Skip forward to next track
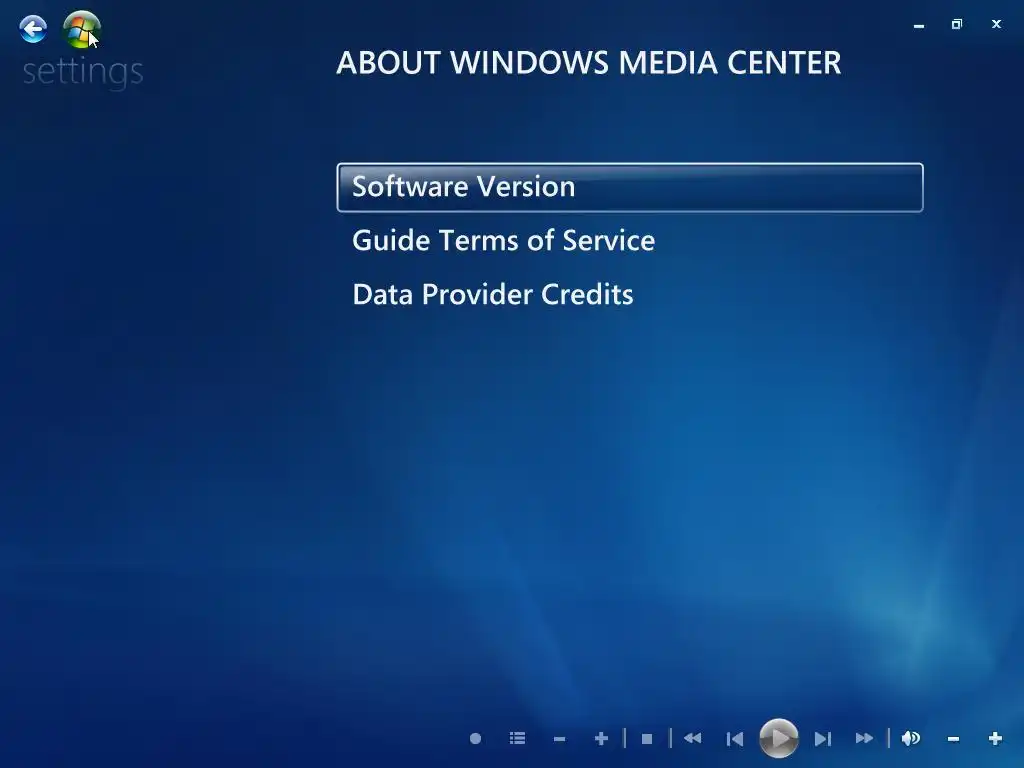Image resolution: width=1024 pixels, height=768 pixels. click(x=823, y=739)
